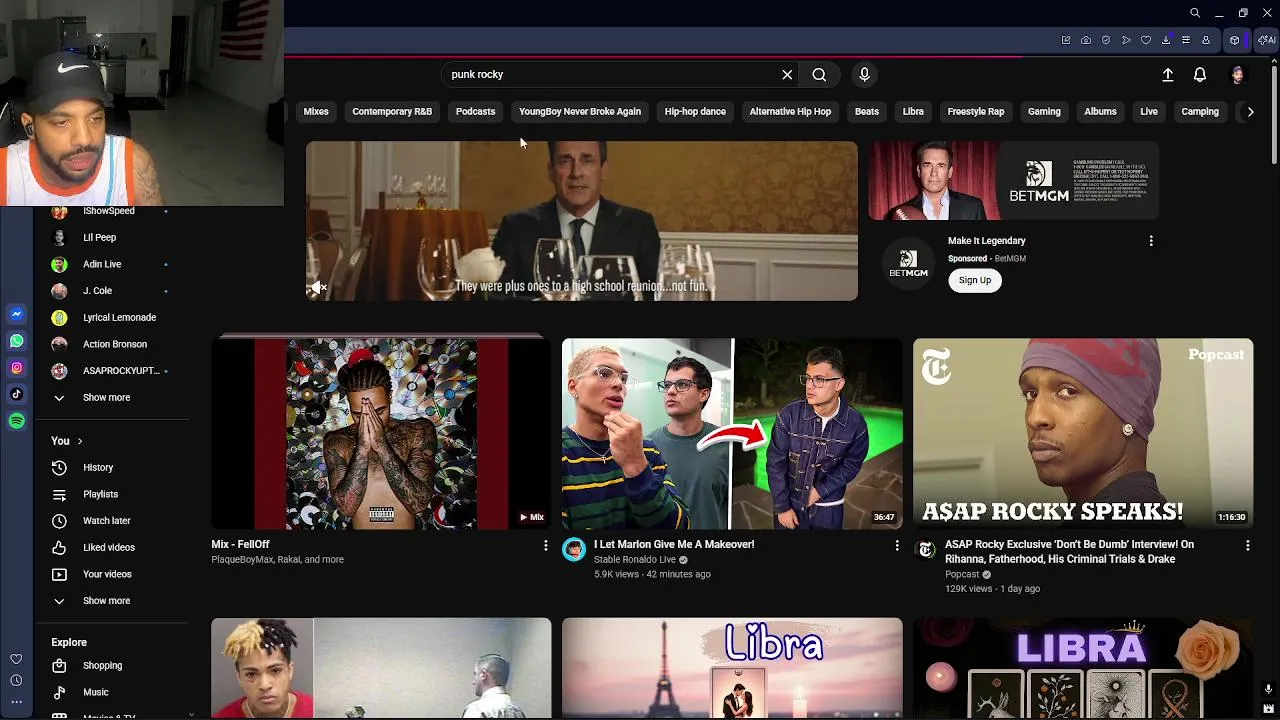Open the browser shield privacy icon
Screen dimensions: 1280x720
(1106, 40)
